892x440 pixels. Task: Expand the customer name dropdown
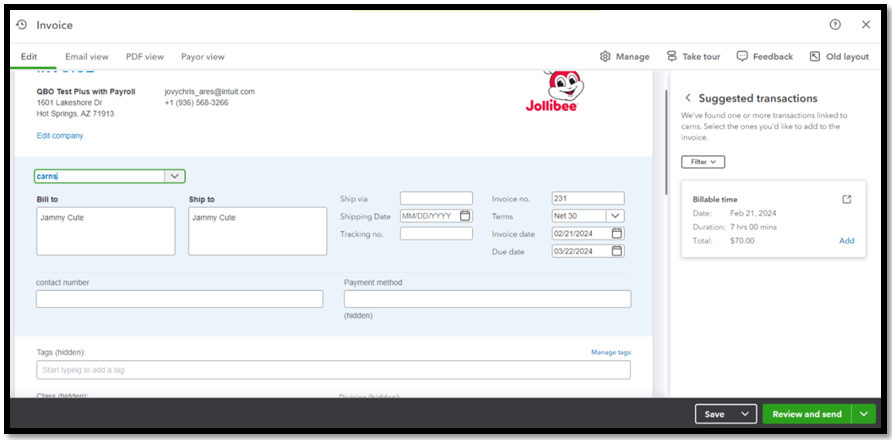(x=174, y=176)
